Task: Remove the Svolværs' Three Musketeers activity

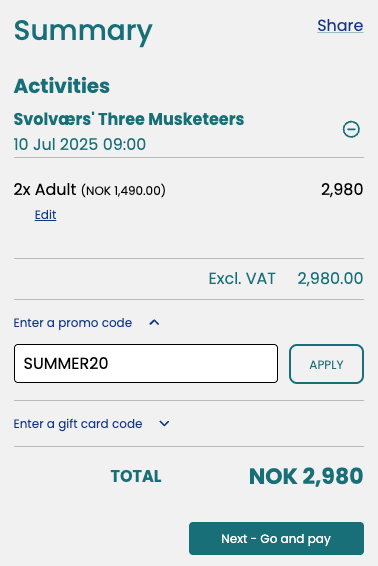Action: (351, 129)
